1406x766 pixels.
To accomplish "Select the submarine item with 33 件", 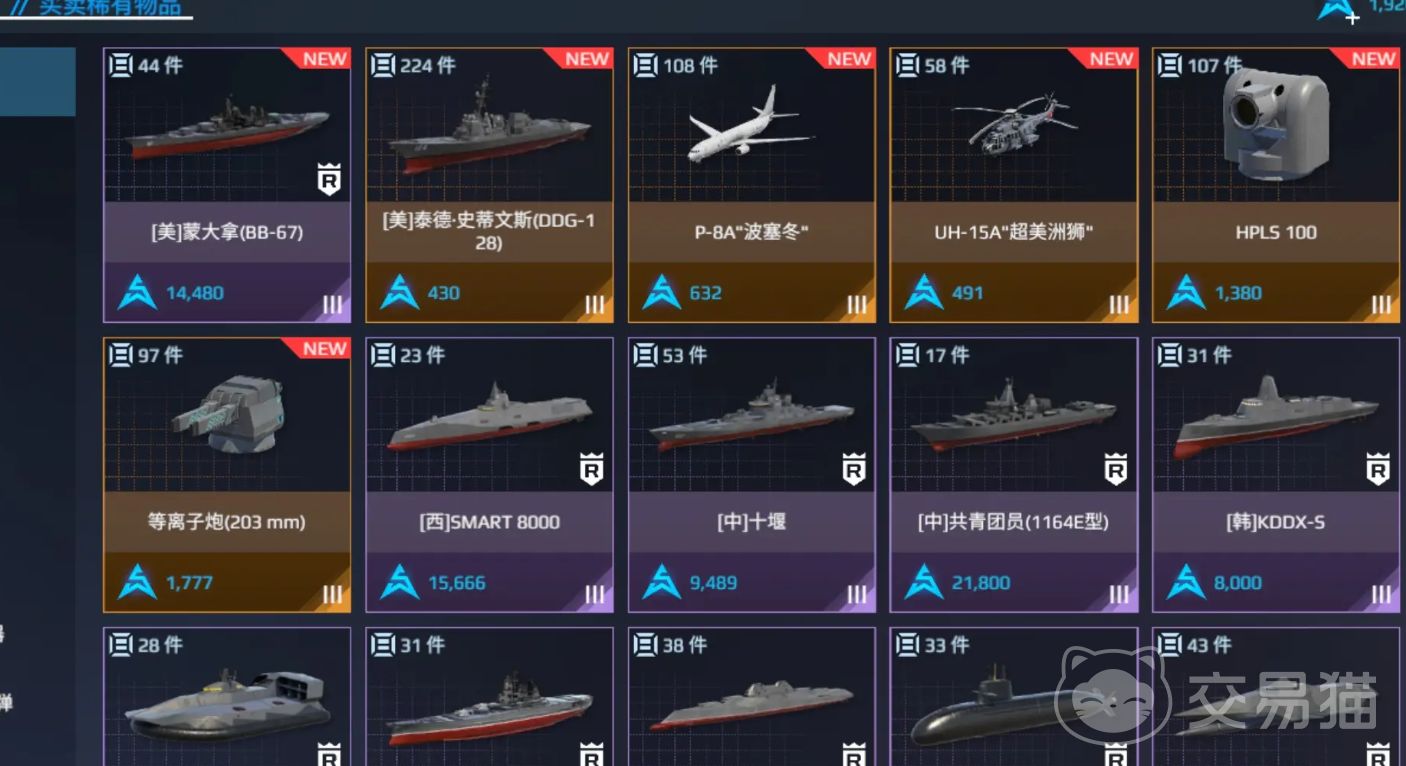I will 1013,697.
